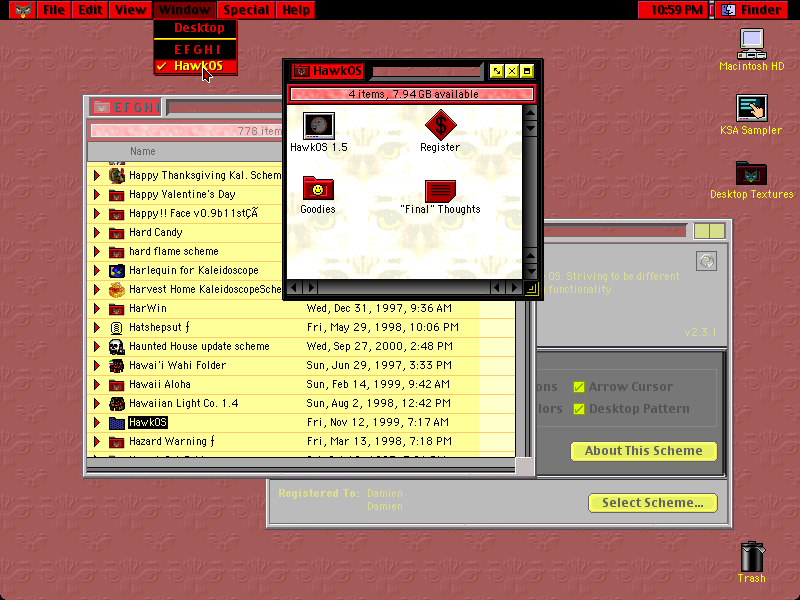Expand the HawkOS folder in list

[96, 422]
